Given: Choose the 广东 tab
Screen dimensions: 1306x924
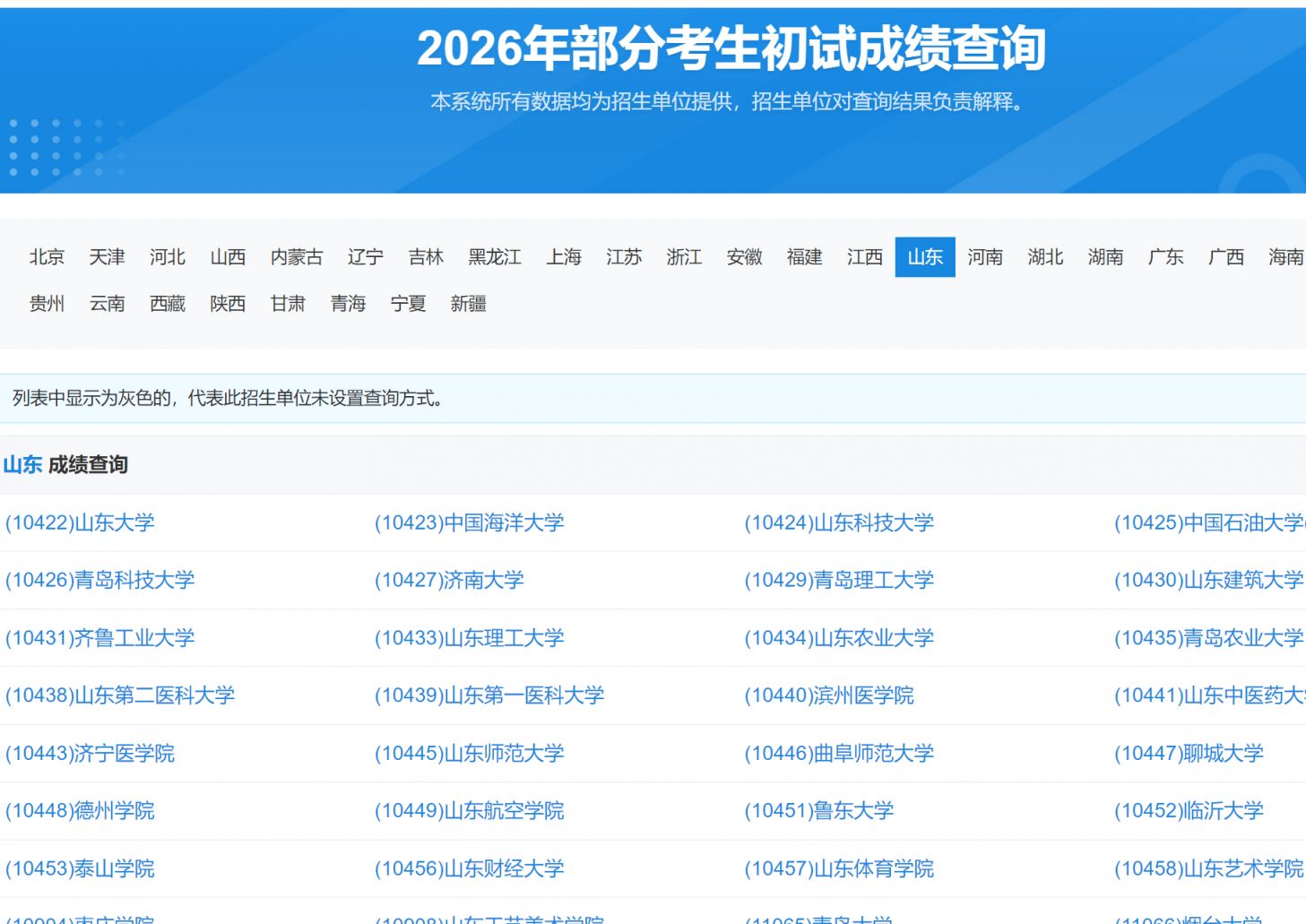Looking at the screenshot, I should pyautogui.click(x=1165, y=257).
